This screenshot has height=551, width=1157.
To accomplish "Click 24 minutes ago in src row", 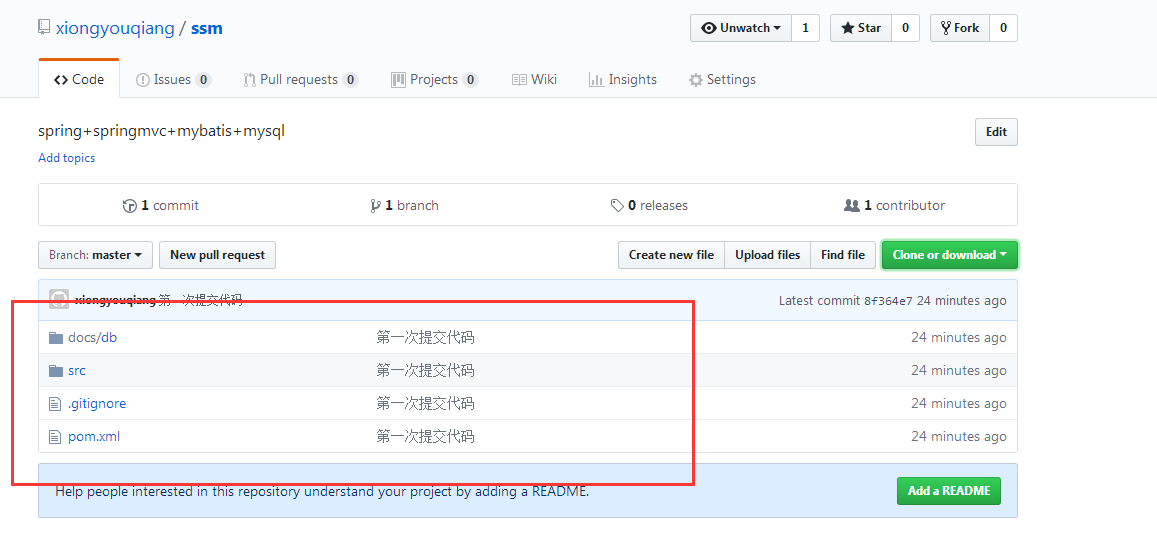I will click(x=959, y=370).
